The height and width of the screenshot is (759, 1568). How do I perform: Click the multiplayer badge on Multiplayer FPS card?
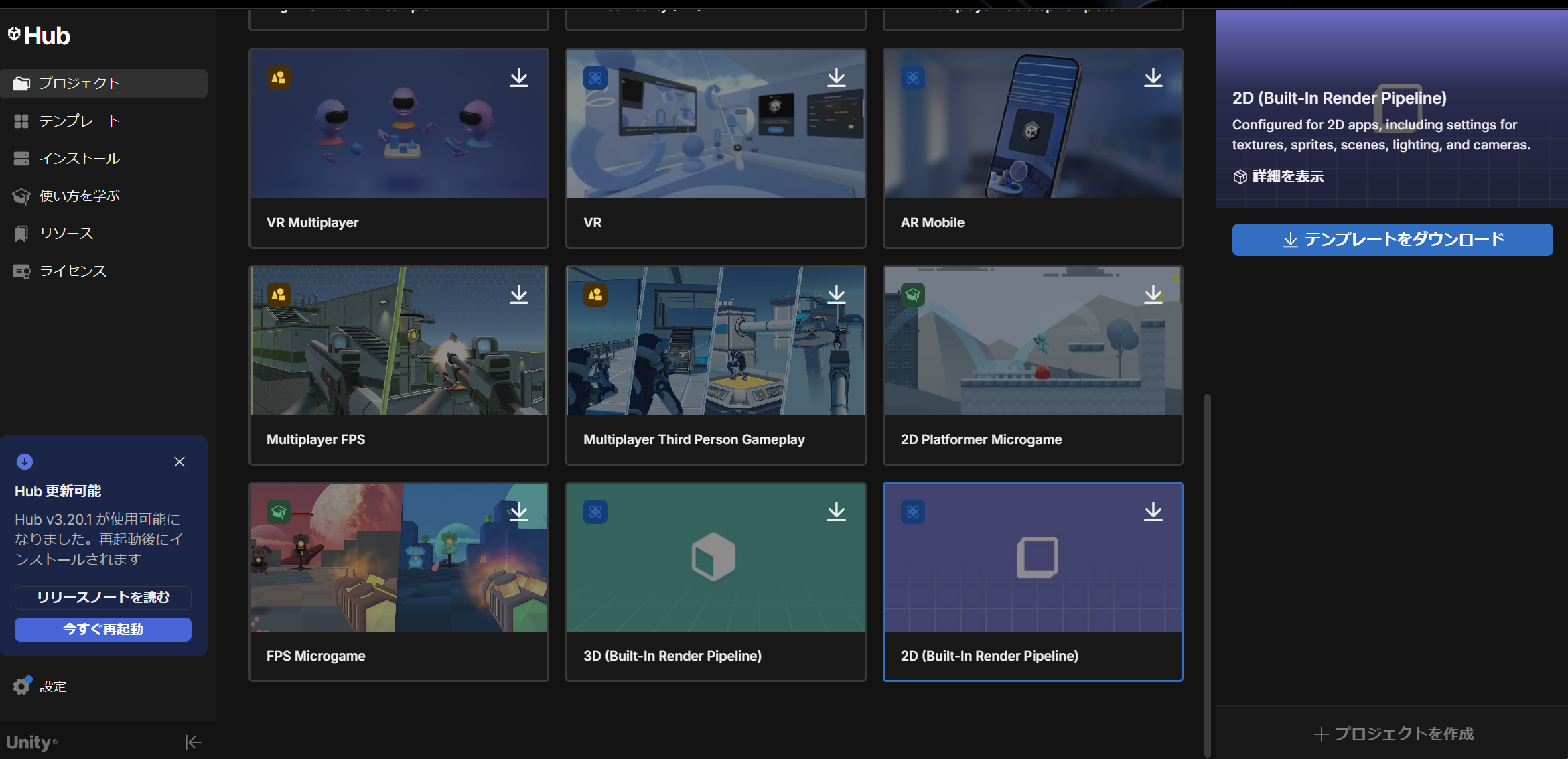pos(279,295)
